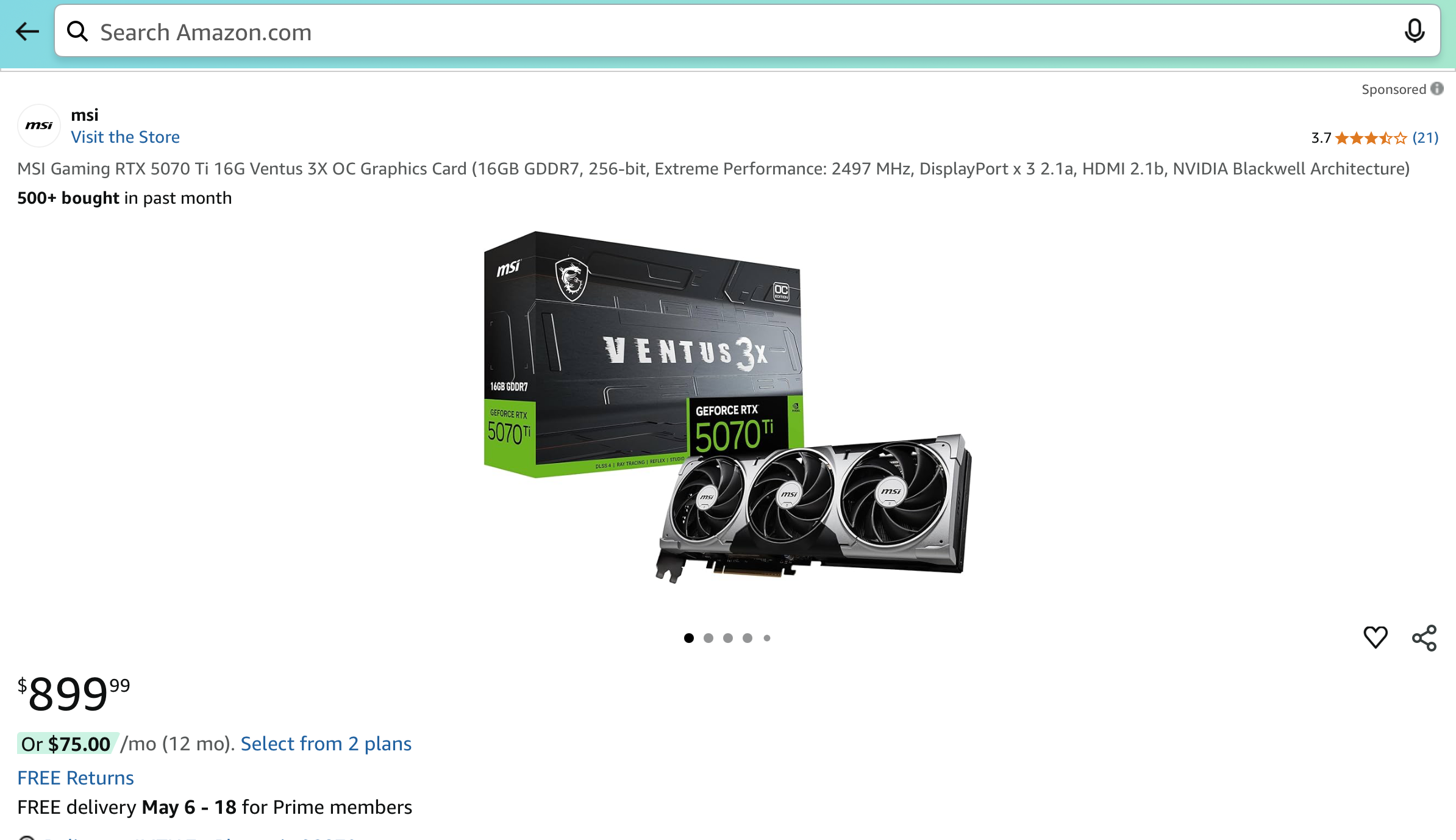Viewport: 1456px width, 840px height.
Task: Go back using the back arrow
Action: (x=27, y=31)
